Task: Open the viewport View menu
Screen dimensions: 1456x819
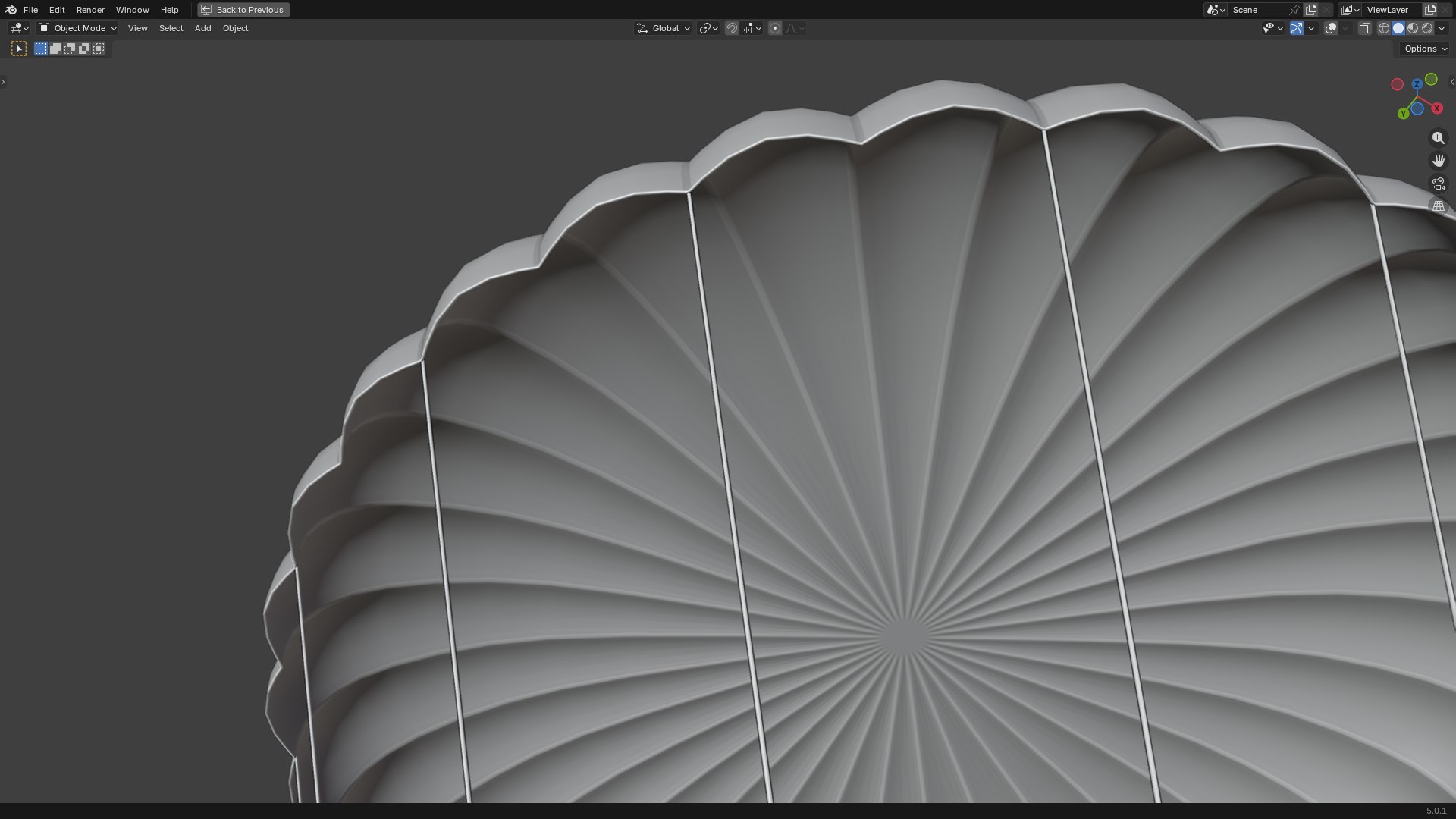Action: 138,28
